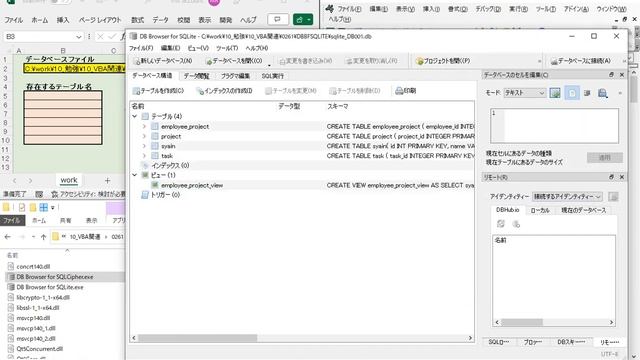The height and width of the screenshot is (360, 640).
Task: Select the トリガー (0) tree item
Action: click(165, 195)
